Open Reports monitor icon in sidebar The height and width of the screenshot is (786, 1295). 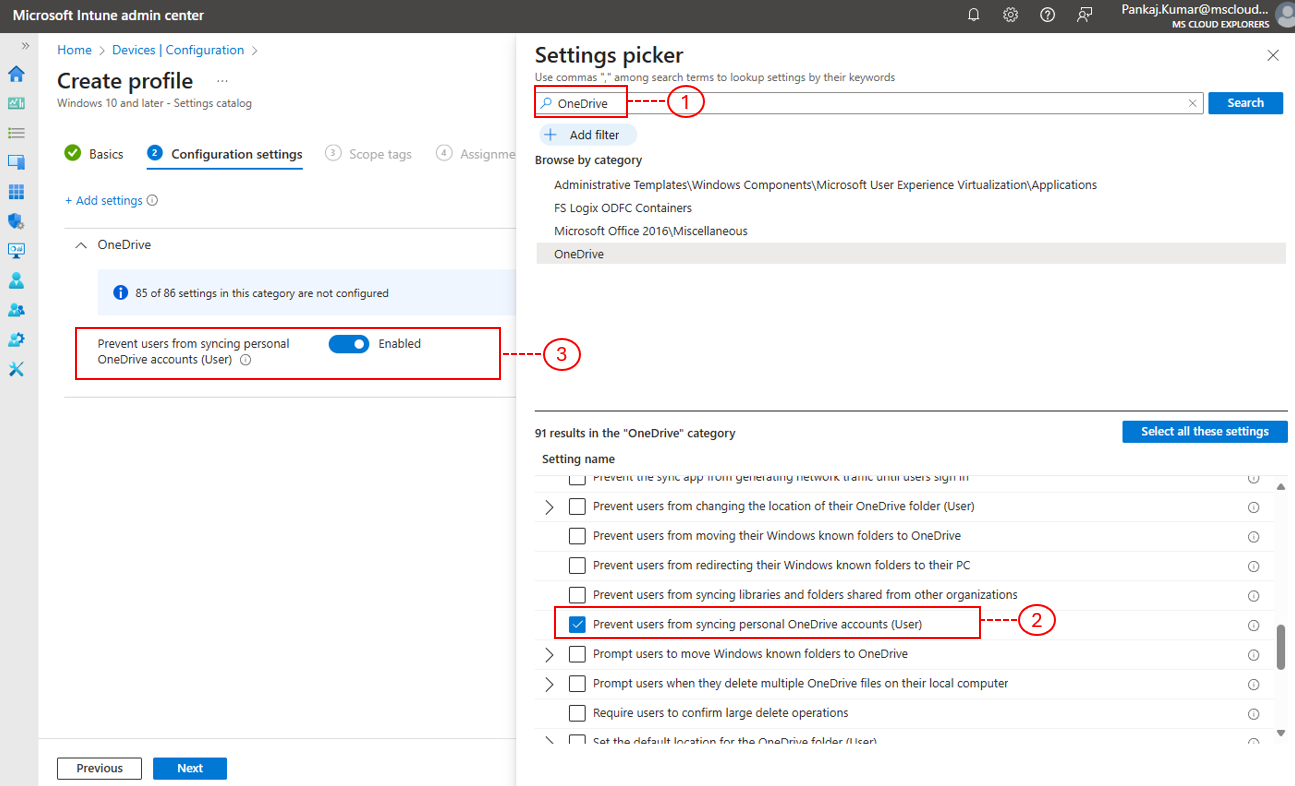tap(16, 251)
